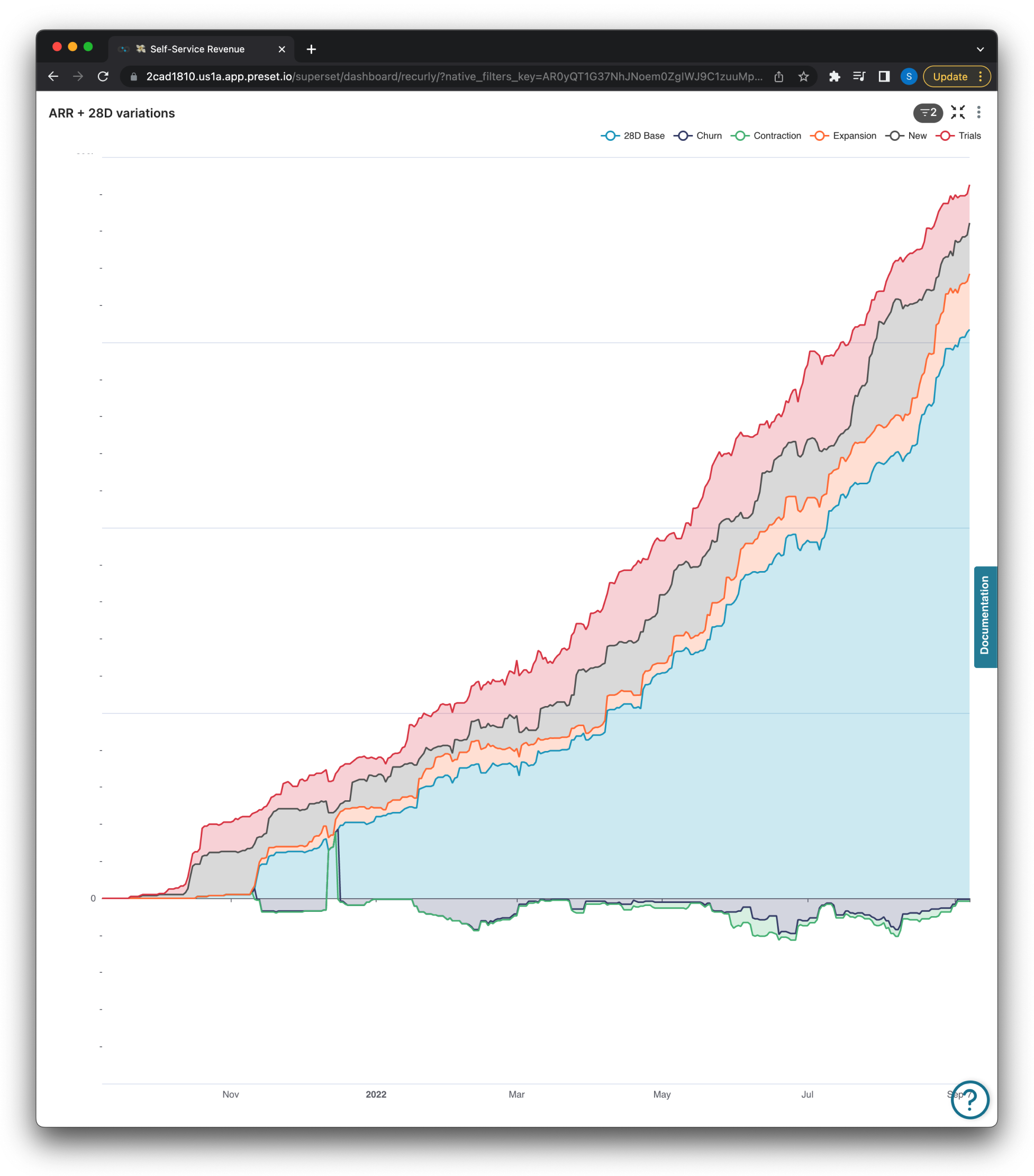The image size is (1034, 1176).
Task: Click the round help question-mark button
Action: (969, 1099)
